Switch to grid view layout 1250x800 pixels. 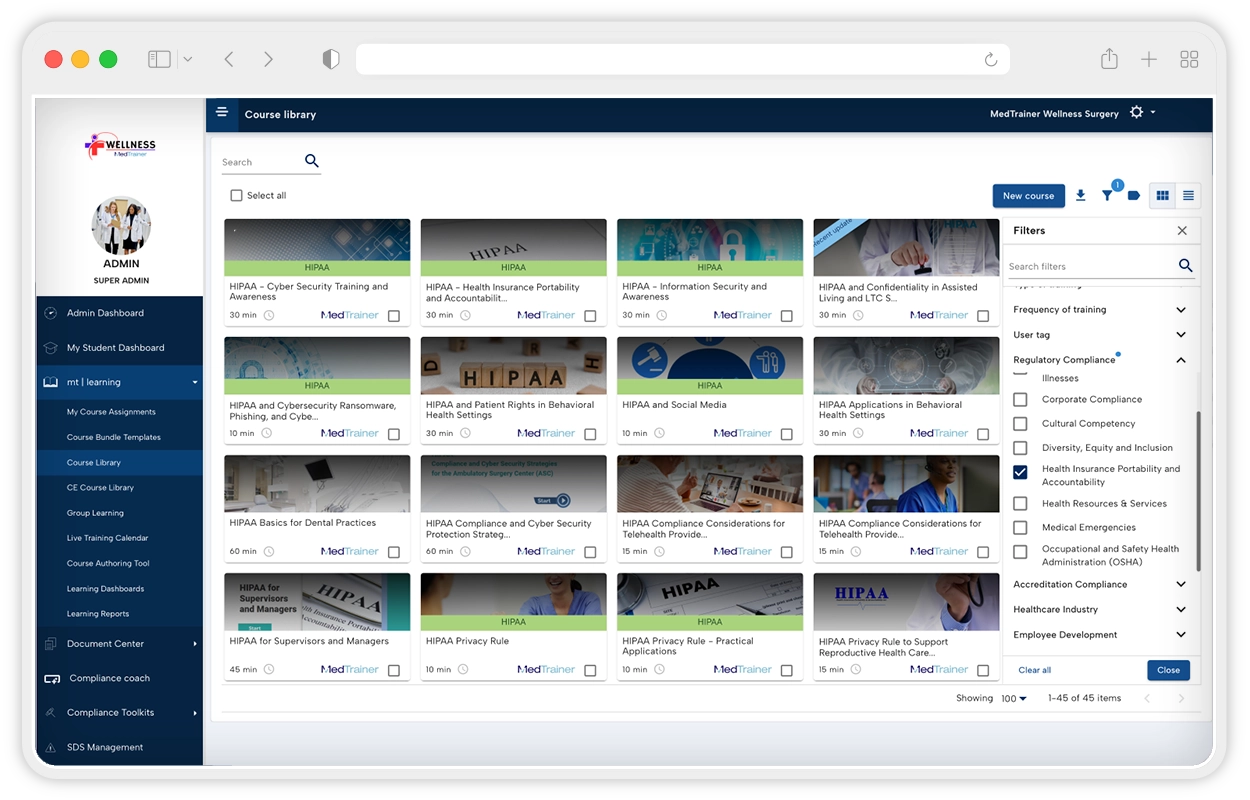[x=1162, y=196]
